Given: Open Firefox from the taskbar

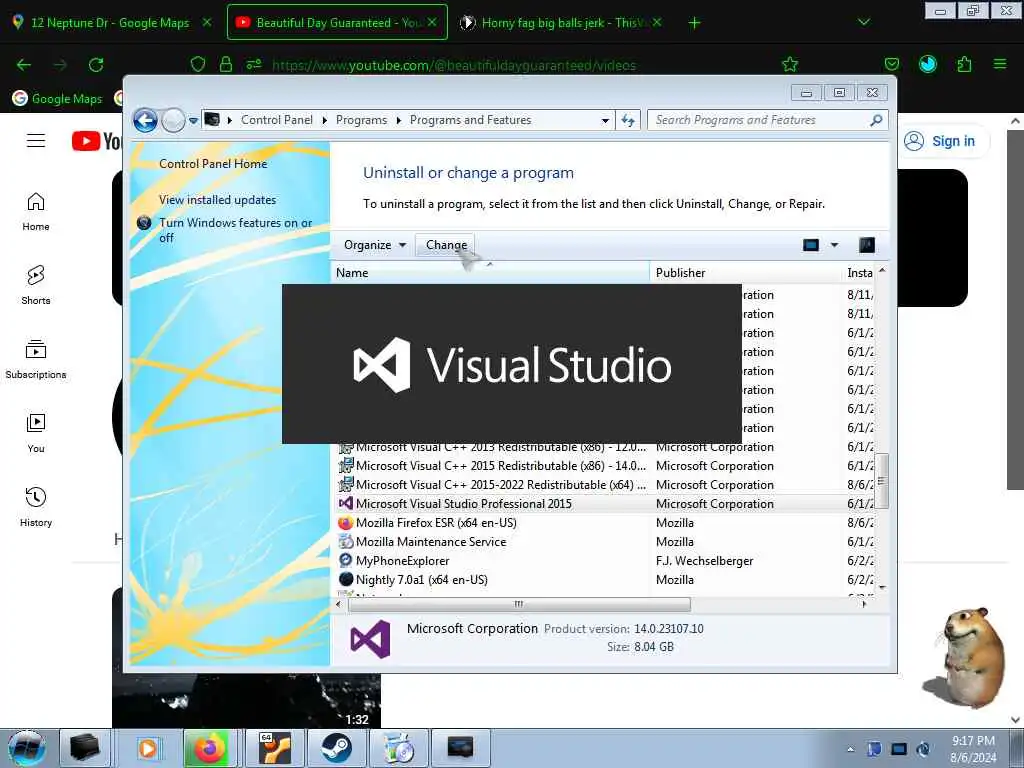Looking at the screenshot, I should click(210, 748).
